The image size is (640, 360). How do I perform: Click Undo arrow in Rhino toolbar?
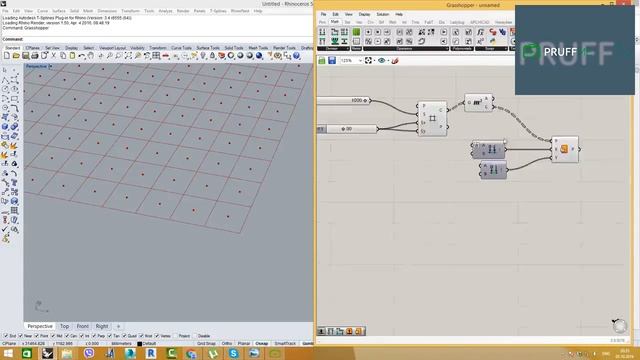(82, 56)
